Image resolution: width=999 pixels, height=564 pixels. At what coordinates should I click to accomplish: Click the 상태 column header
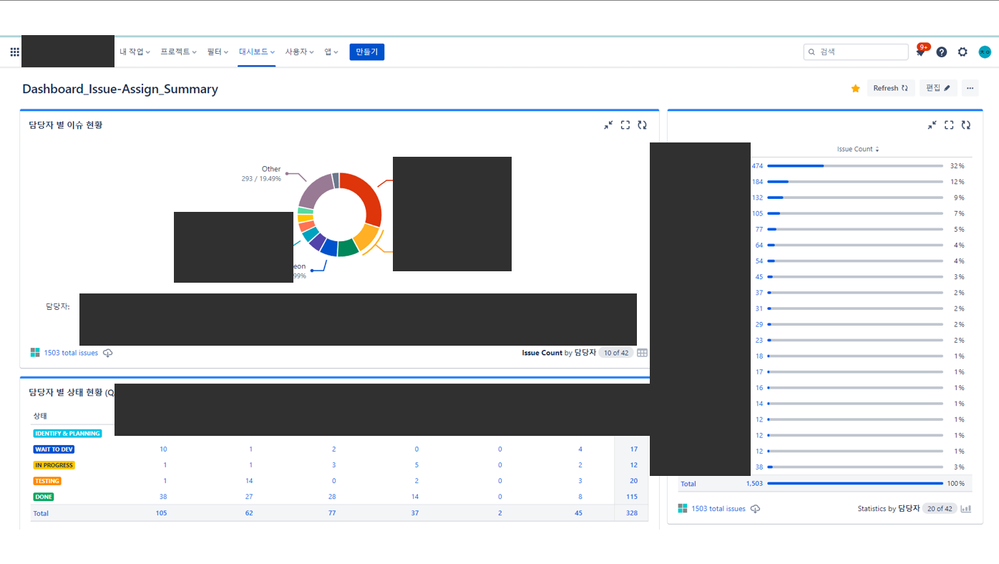(40, 416)
